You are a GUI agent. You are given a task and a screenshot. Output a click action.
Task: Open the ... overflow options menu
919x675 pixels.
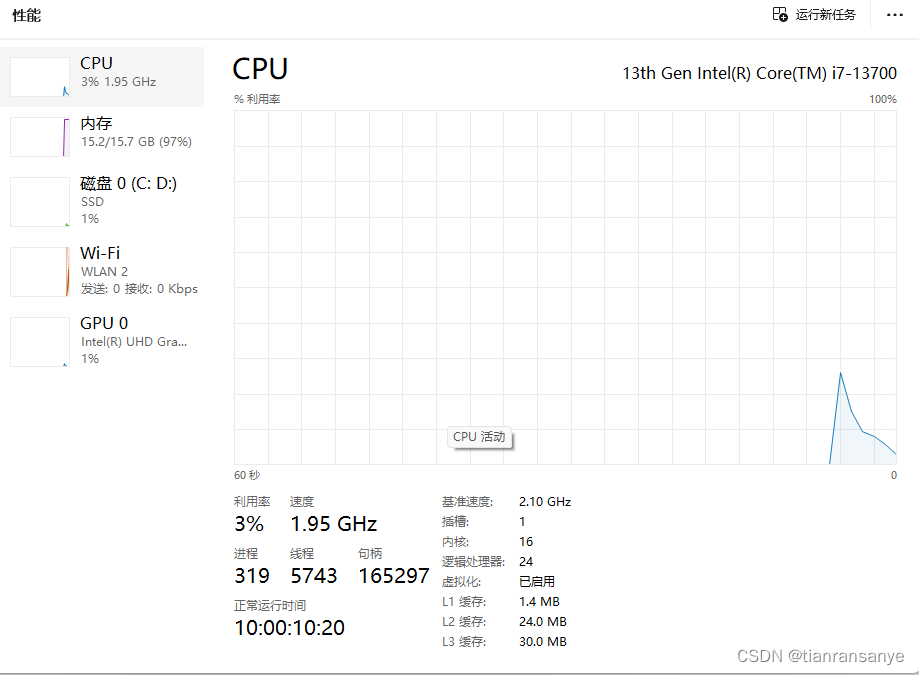click(895, 15)
